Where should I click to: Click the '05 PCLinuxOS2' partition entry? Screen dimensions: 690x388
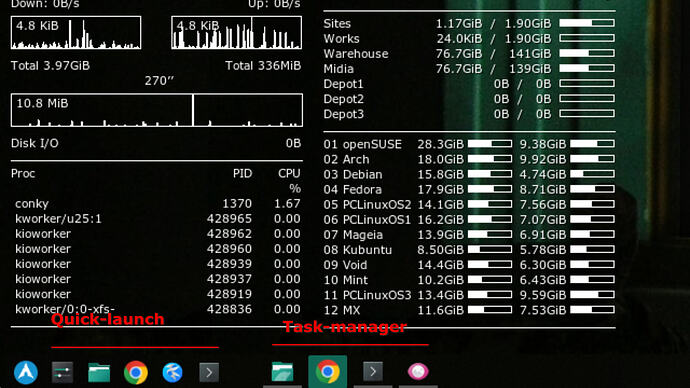[x=367, y=205]
